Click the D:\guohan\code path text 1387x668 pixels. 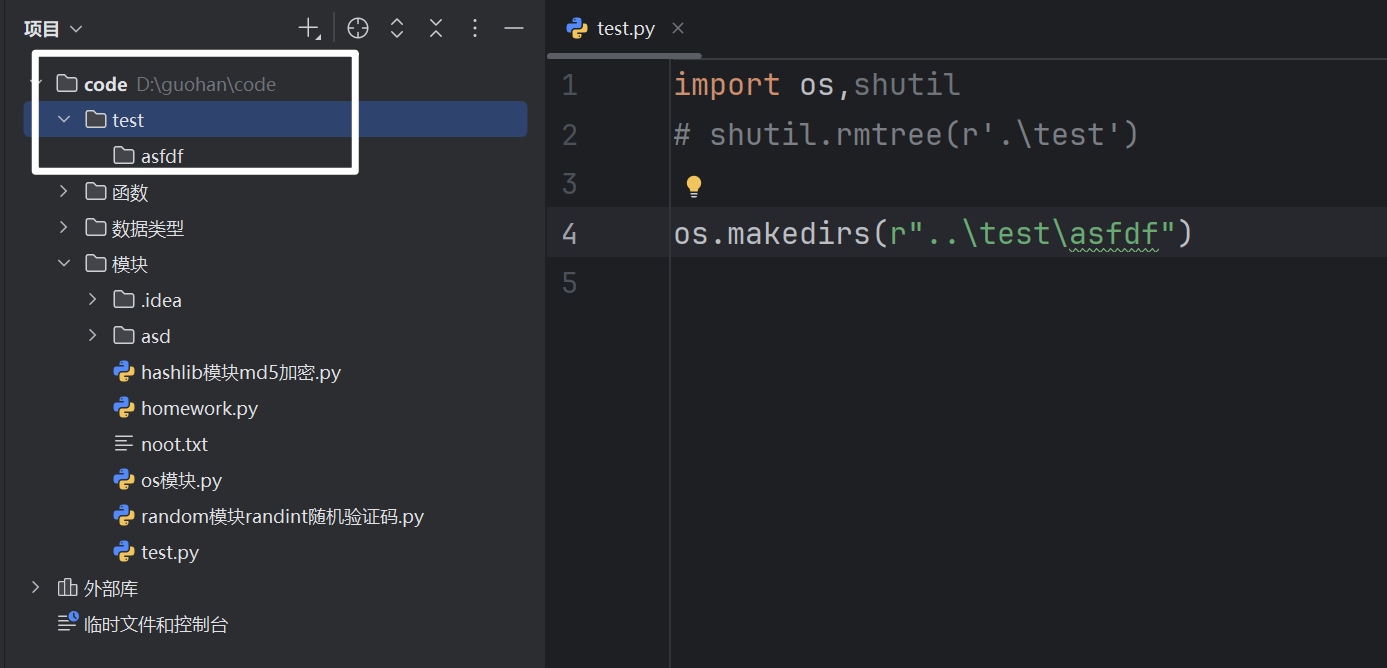pos(206,84)
